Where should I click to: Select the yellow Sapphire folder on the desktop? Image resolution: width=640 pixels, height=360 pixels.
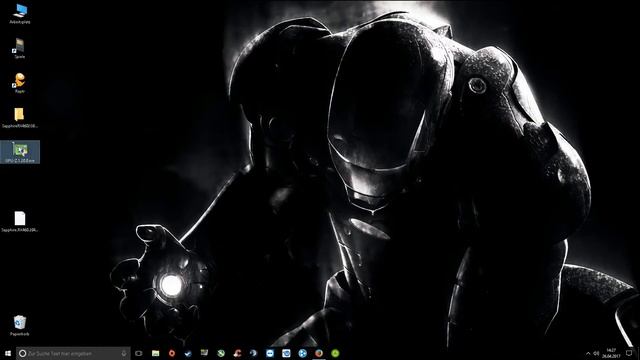[x=20, y=118]
